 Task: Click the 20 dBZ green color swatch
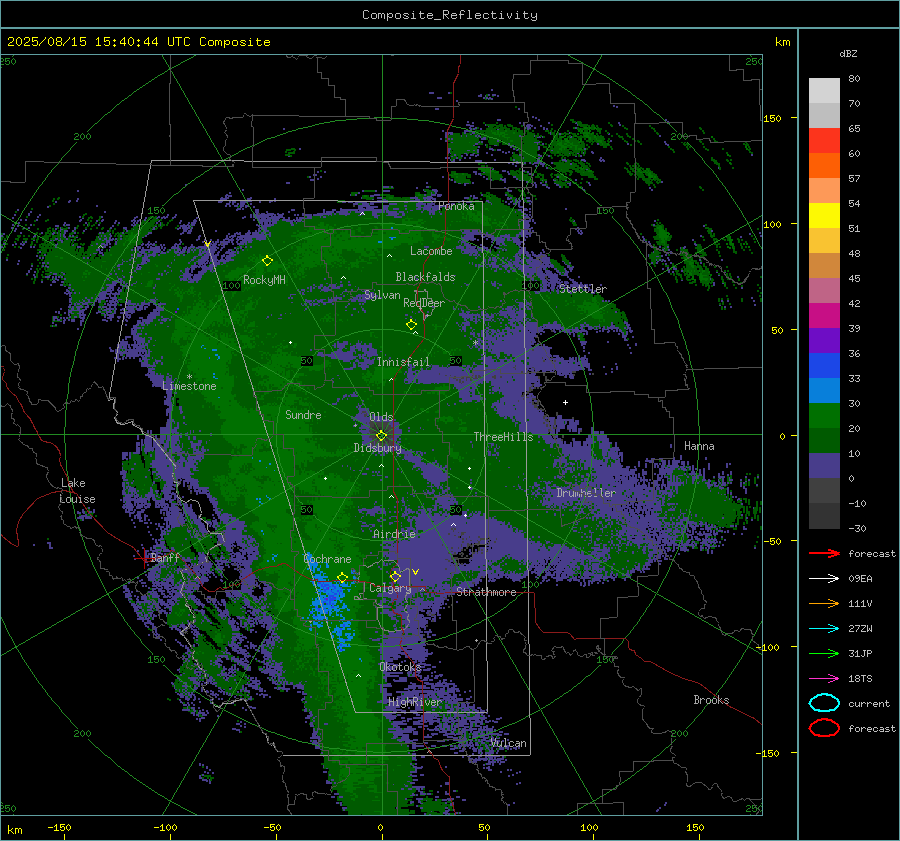click(824, 415)
